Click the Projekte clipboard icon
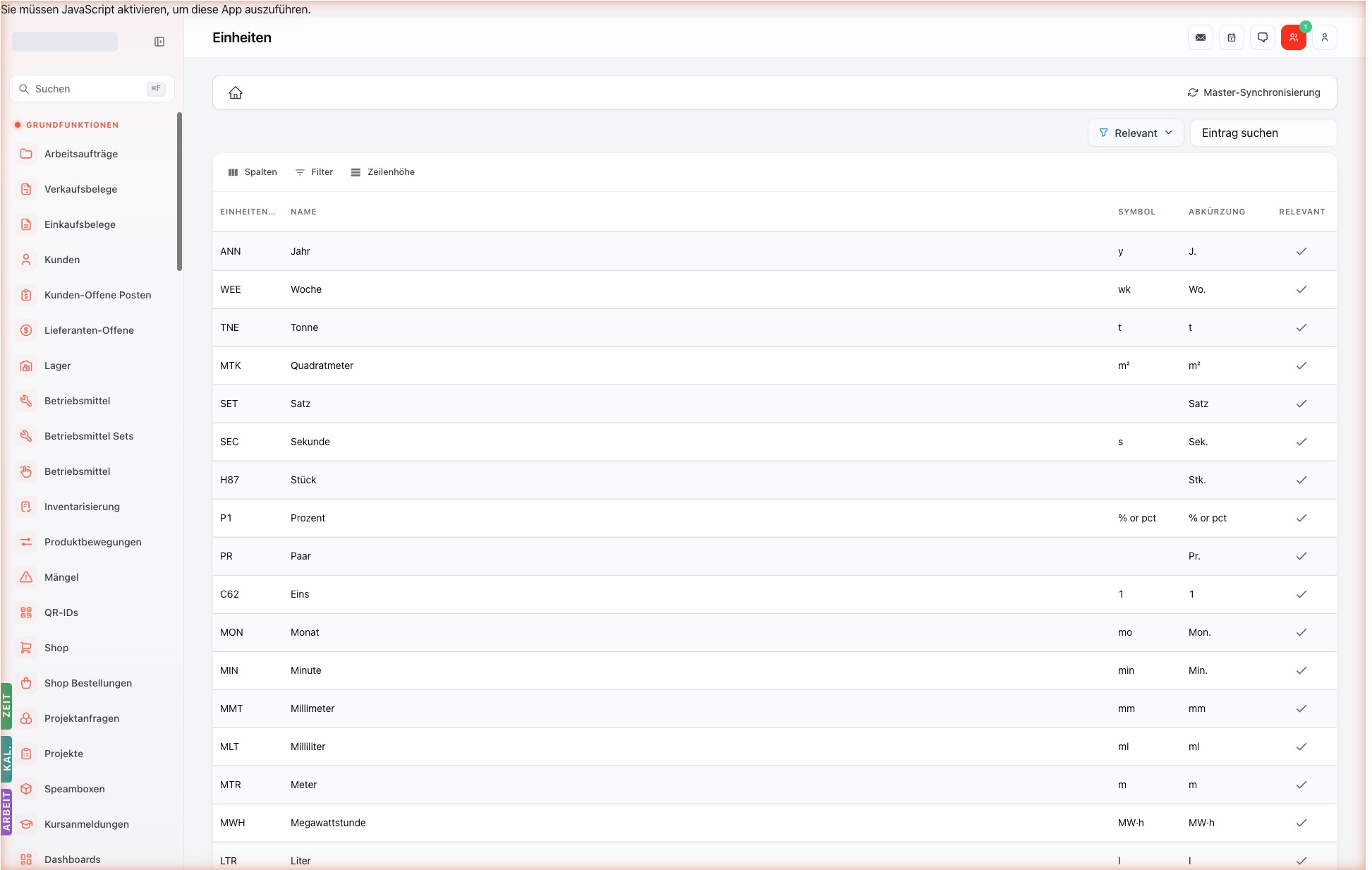Image resolution: width=1372 pixels, height=870 pixels. [26, 754]
